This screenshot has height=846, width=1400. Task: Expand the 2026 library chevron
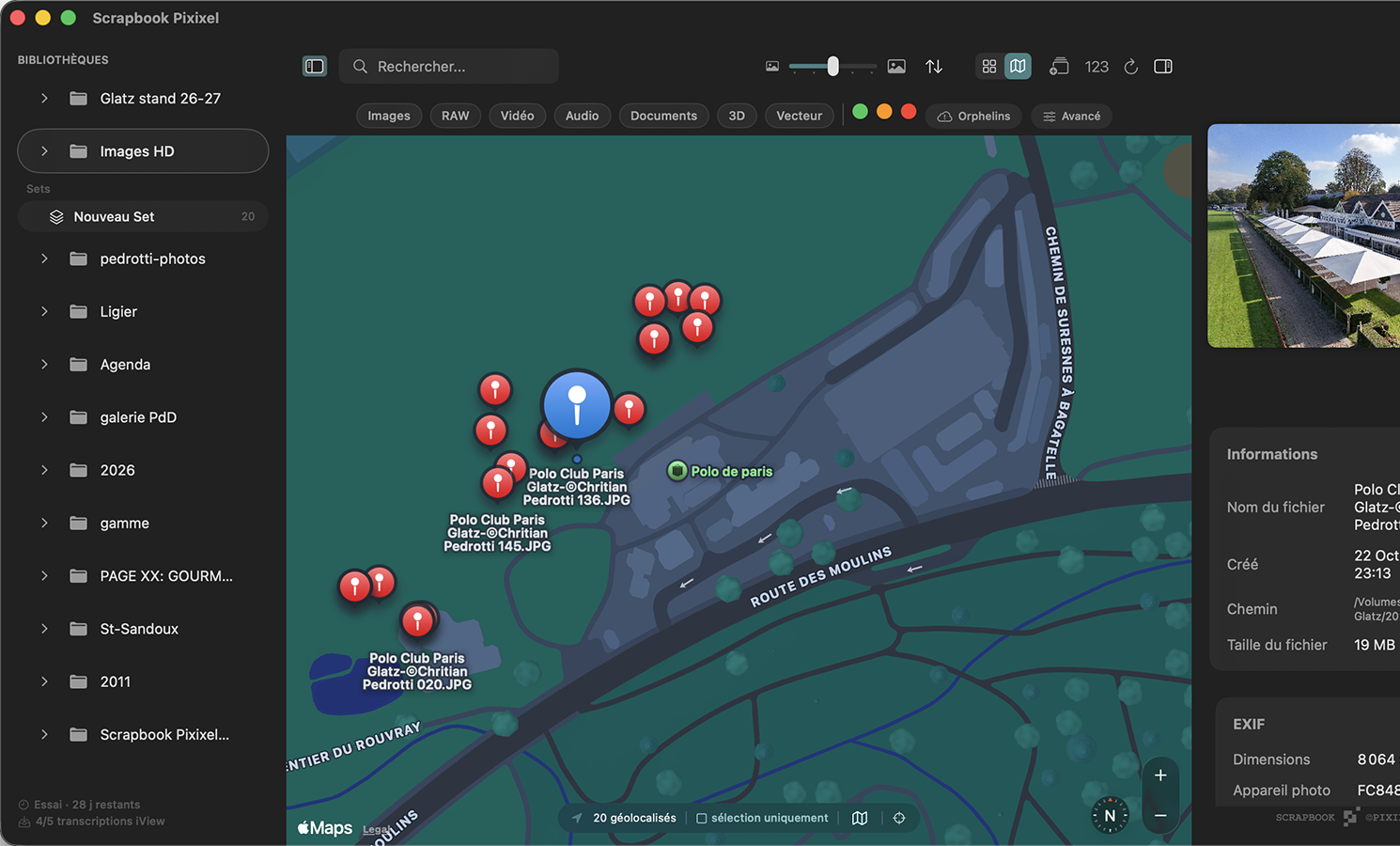click(x=44, y=470)
